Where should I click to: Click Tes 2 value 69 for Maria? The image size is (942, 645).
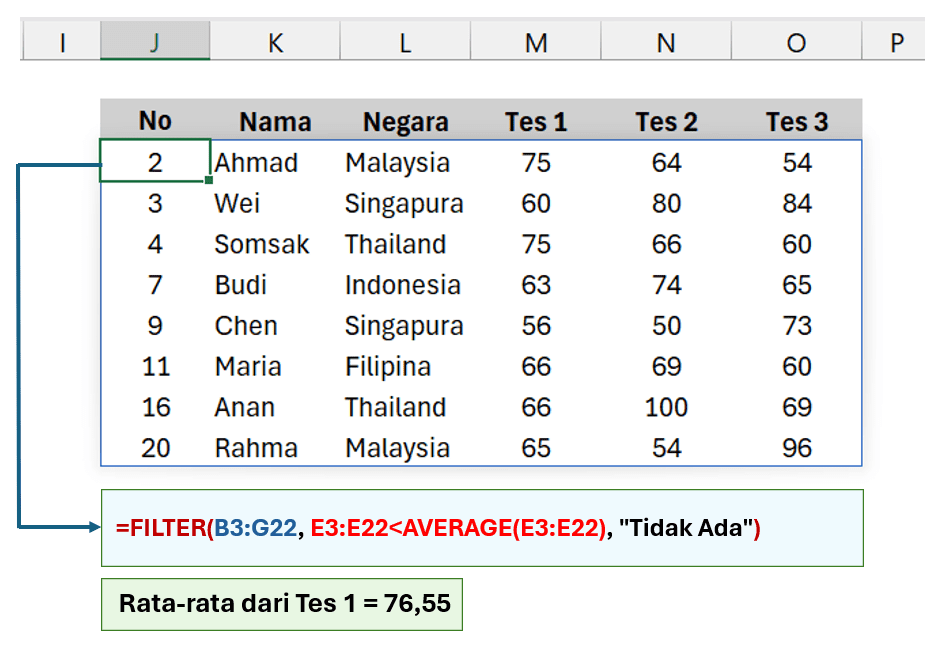coord(666,366)
